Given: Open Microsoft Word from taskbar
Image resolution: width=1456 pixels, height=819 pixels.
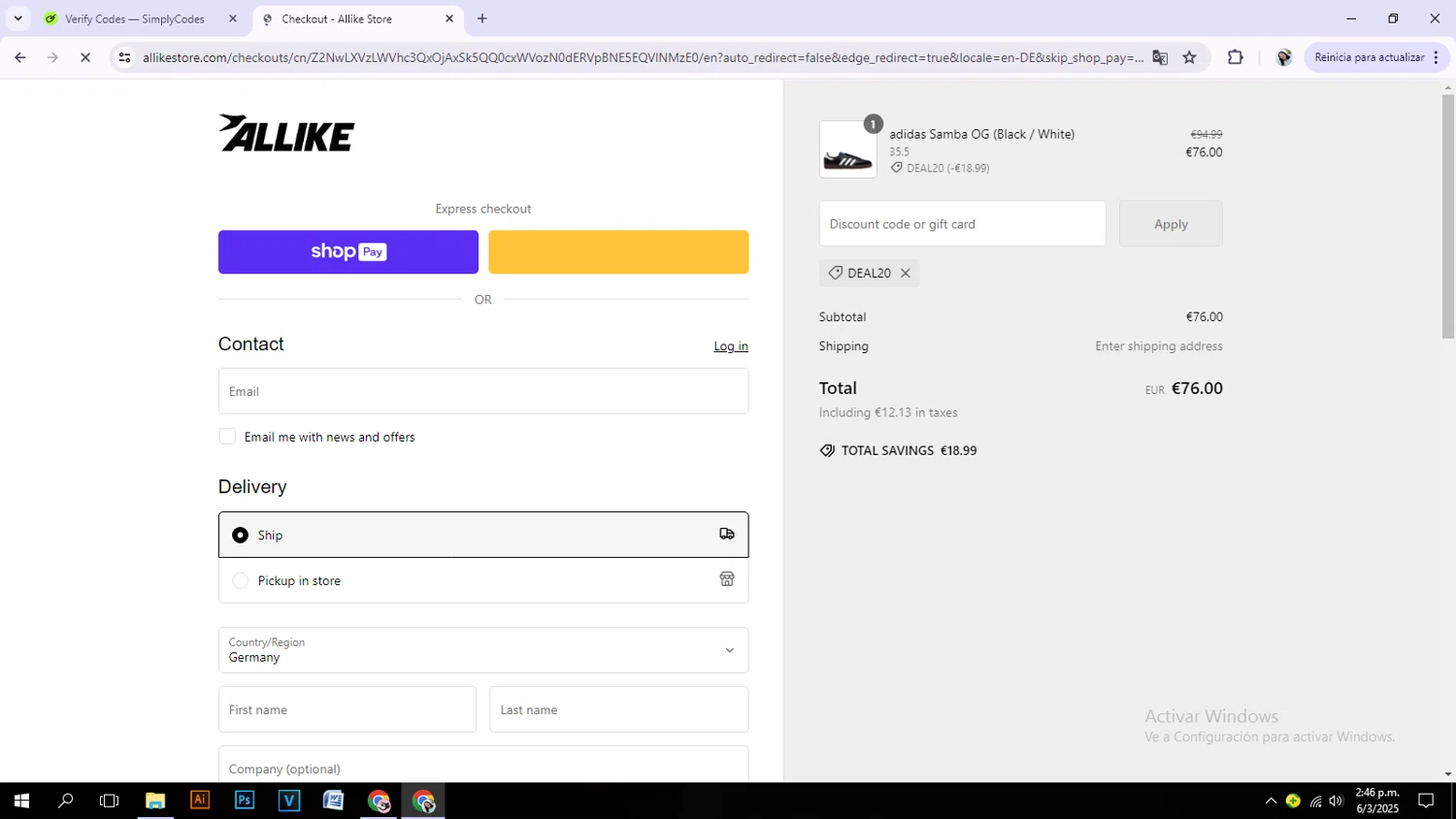Looking at the screenshot, I should (x=334, y=801).
